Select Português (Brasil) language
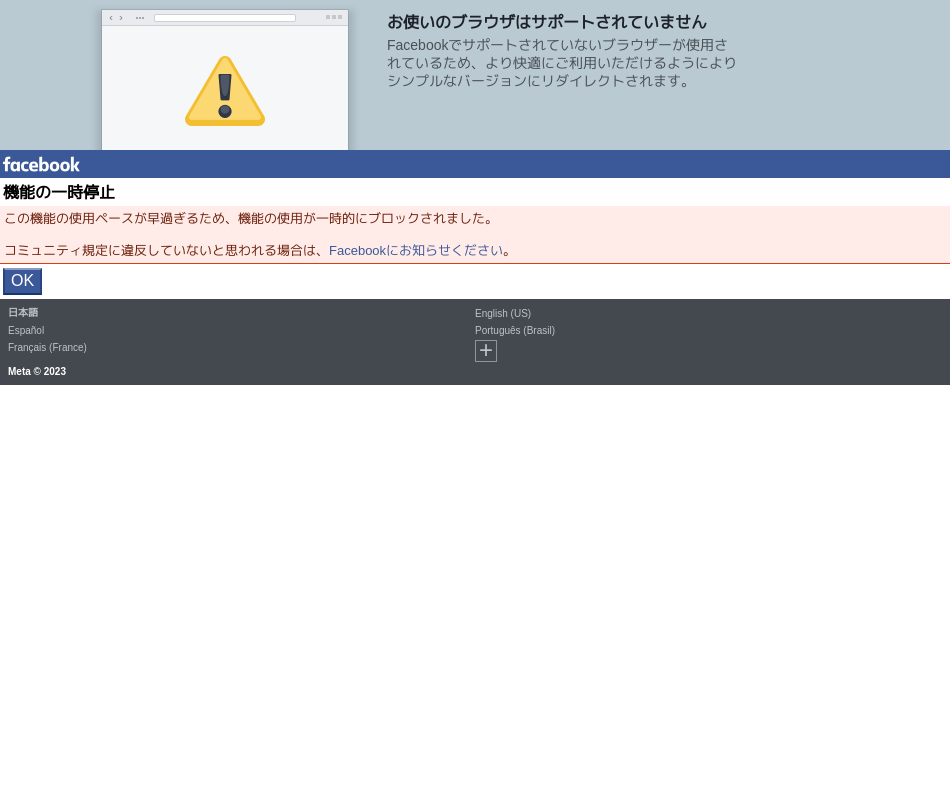The image size is (950, 800). tap(515, 331)
